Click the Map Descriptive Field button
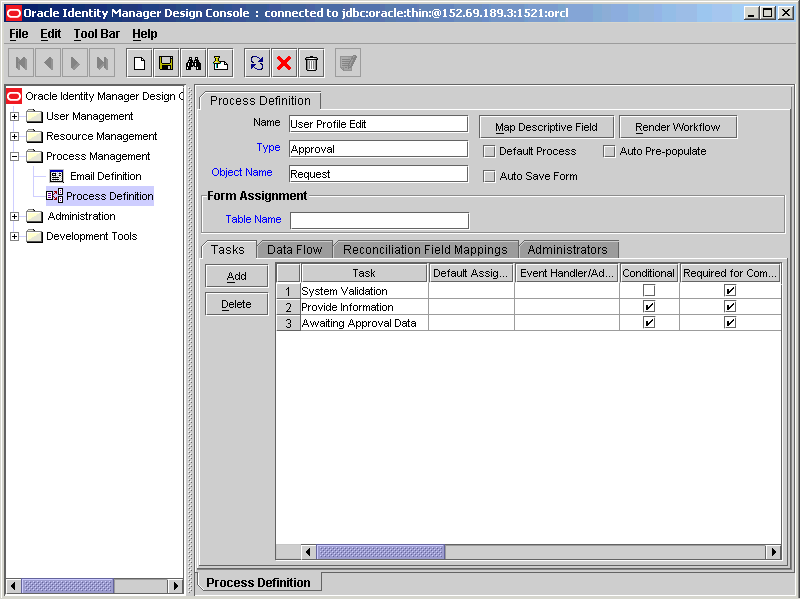The height and width of the screenshot is (600, 800). (546, 126)
